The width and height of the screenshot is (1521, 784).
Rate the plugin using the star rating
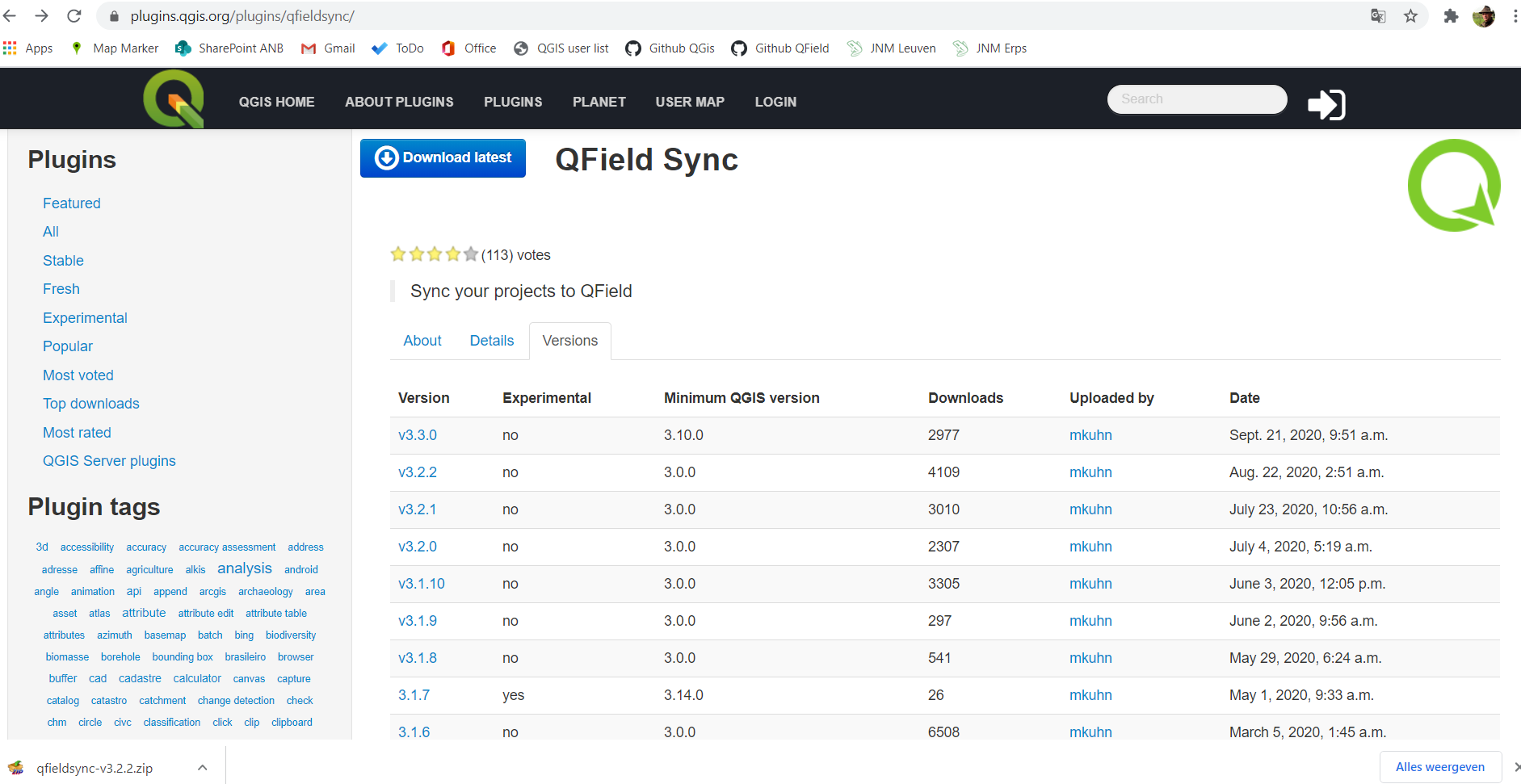(434, 254)
